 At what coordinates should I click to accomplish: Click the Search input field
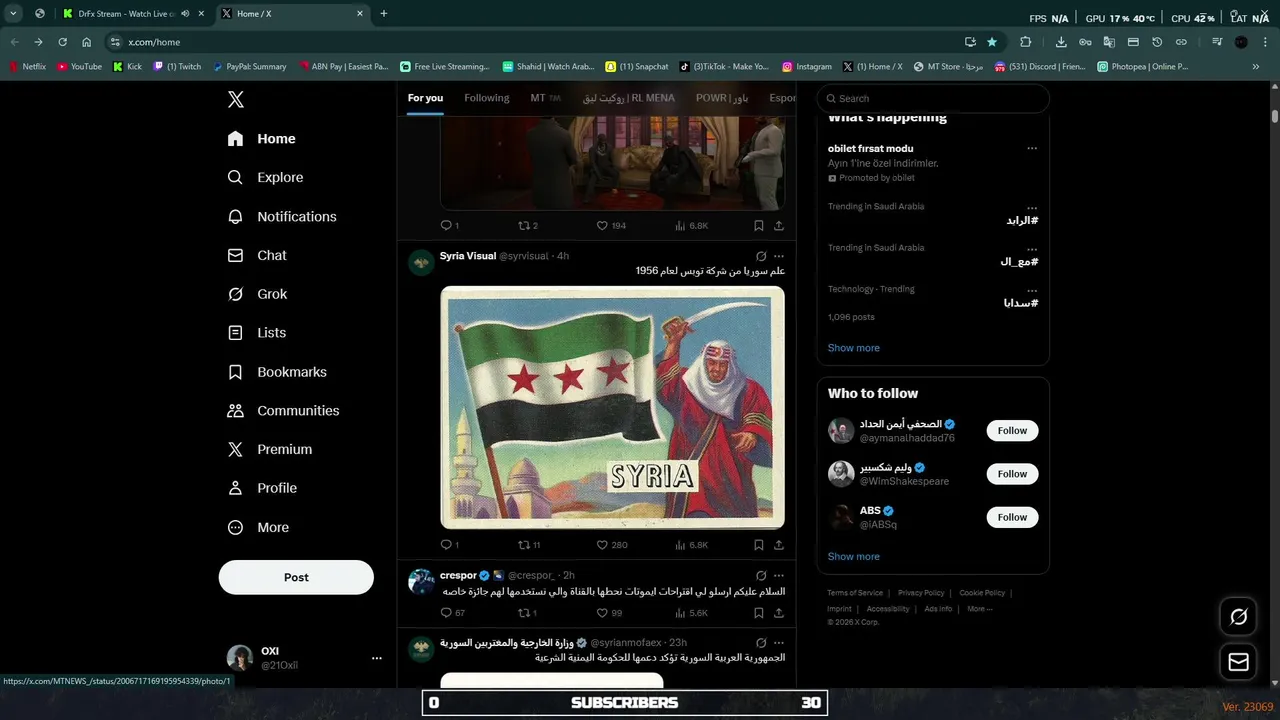(x=933, y=98)
